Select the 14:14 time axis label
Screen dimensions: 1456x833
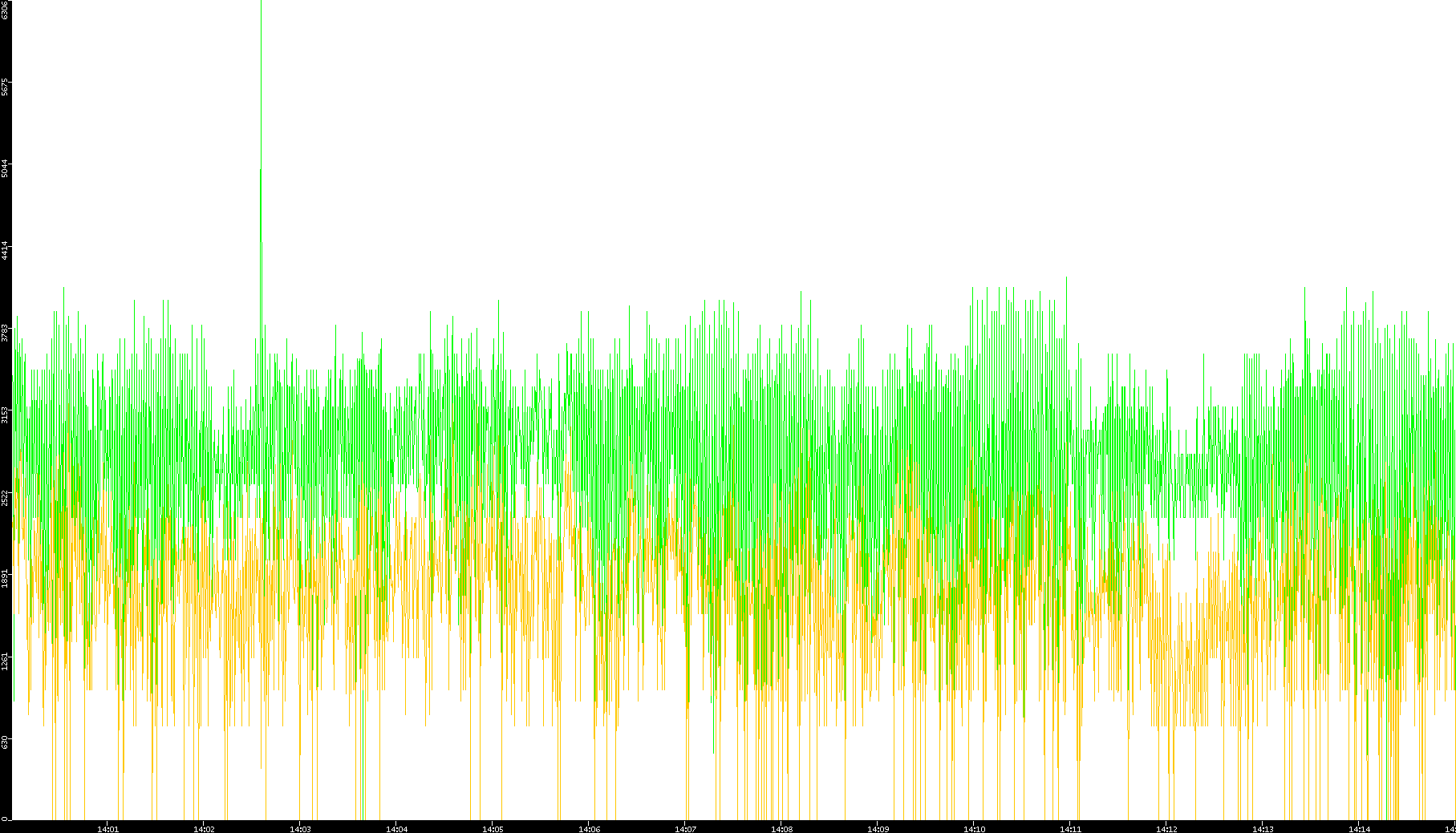tap(1359, 828)
